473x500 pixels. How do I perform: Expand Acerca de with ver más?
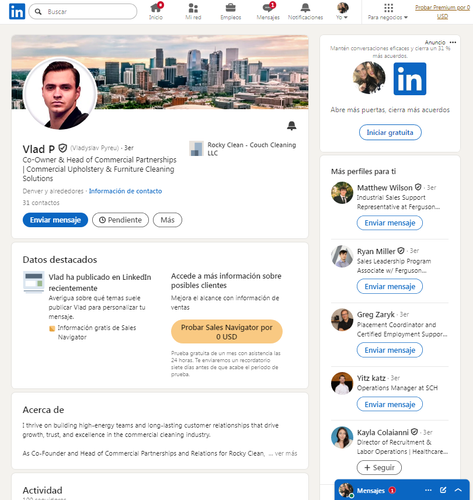click(286, 453)
